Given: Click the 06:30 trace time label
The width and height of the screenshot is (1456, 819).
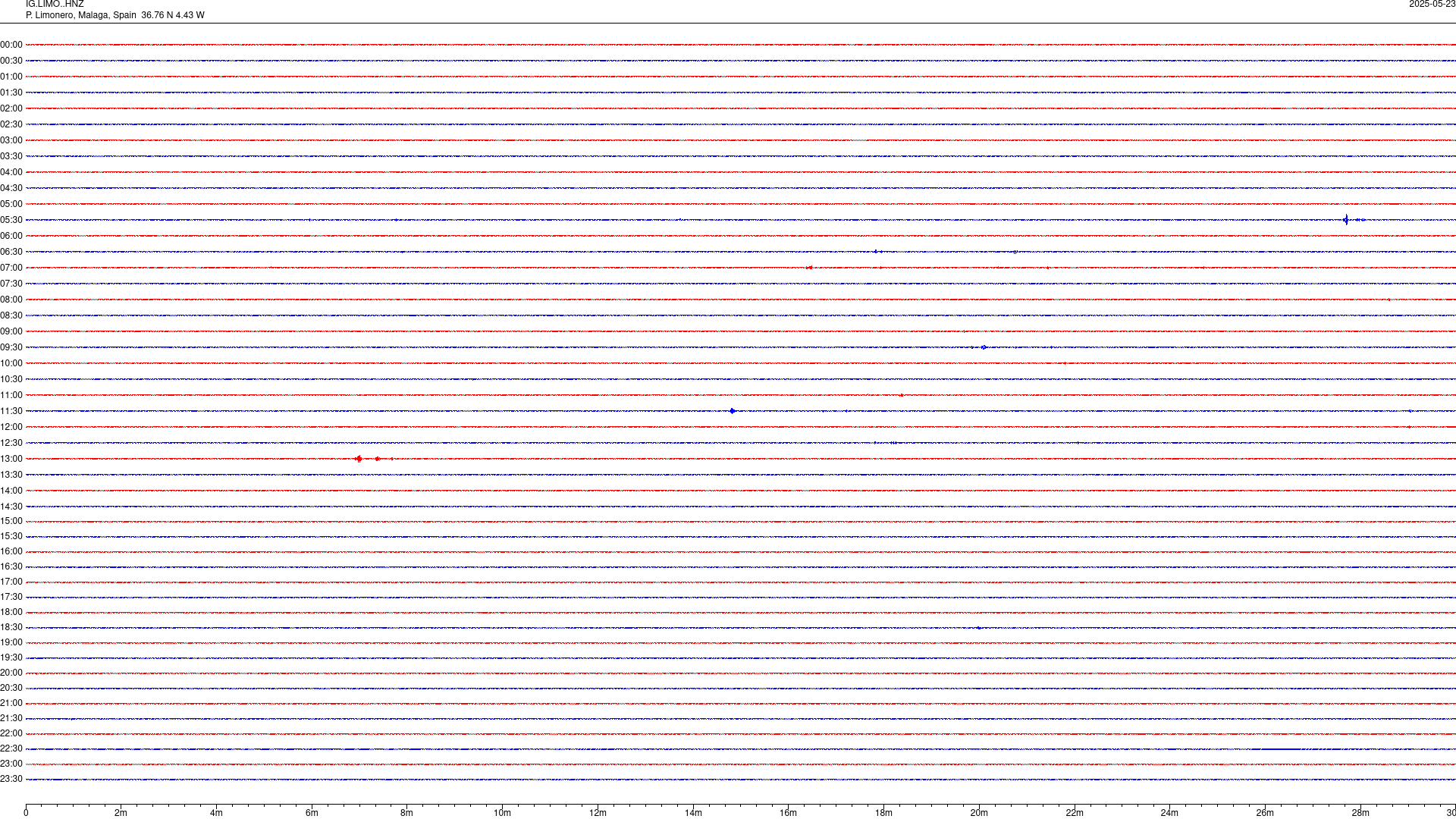Looking at the screenshot, I should tap(11, 252).
